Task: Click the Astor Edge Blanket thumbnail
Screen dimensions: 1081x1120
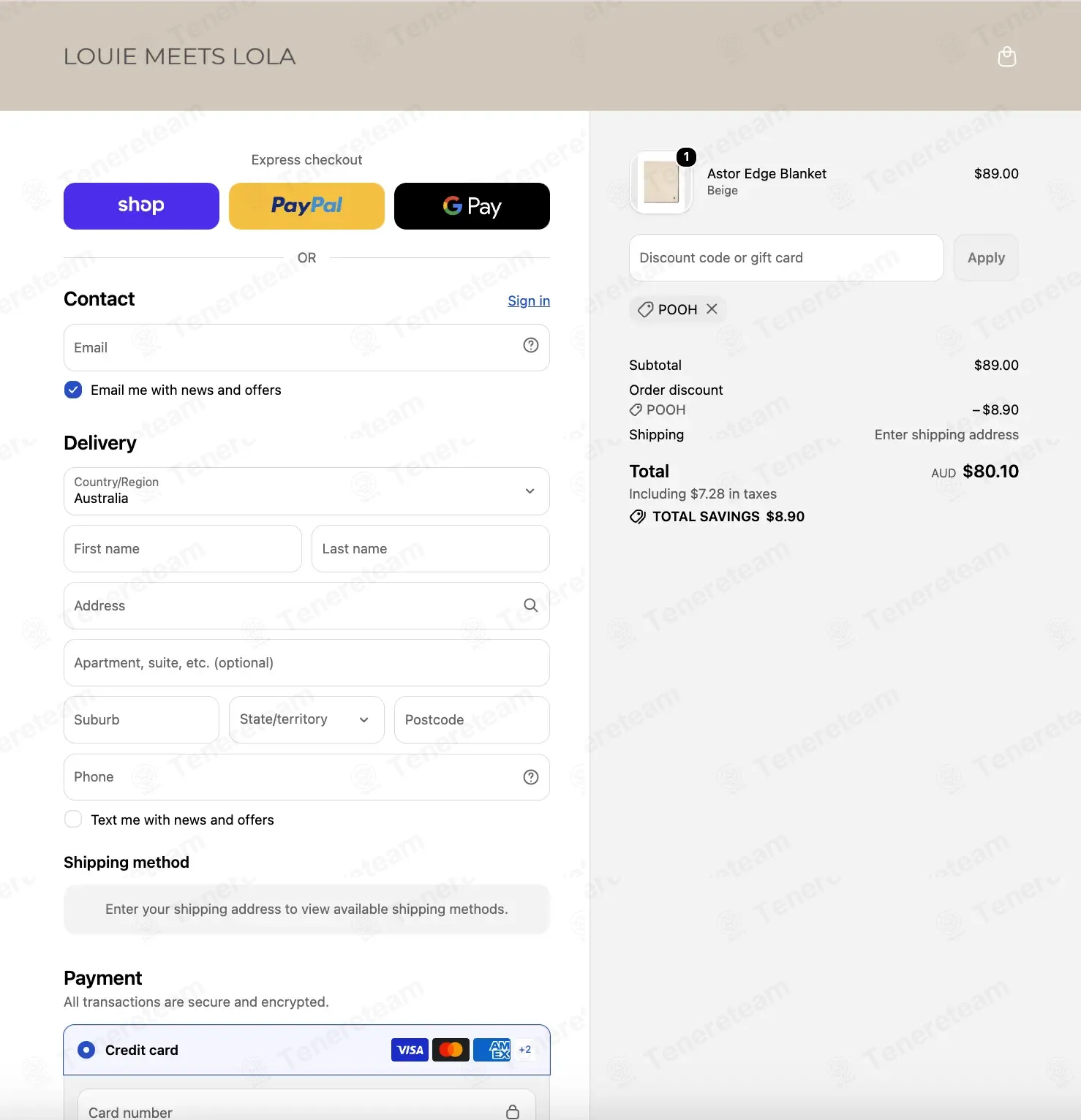Action: 661,182
